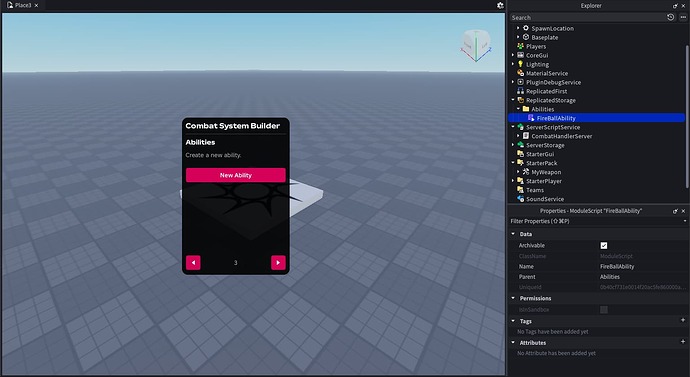The height and width of the screenshot is (377, 690).
Task: Click the PluginDebugService icon
Action: (521, 82)
